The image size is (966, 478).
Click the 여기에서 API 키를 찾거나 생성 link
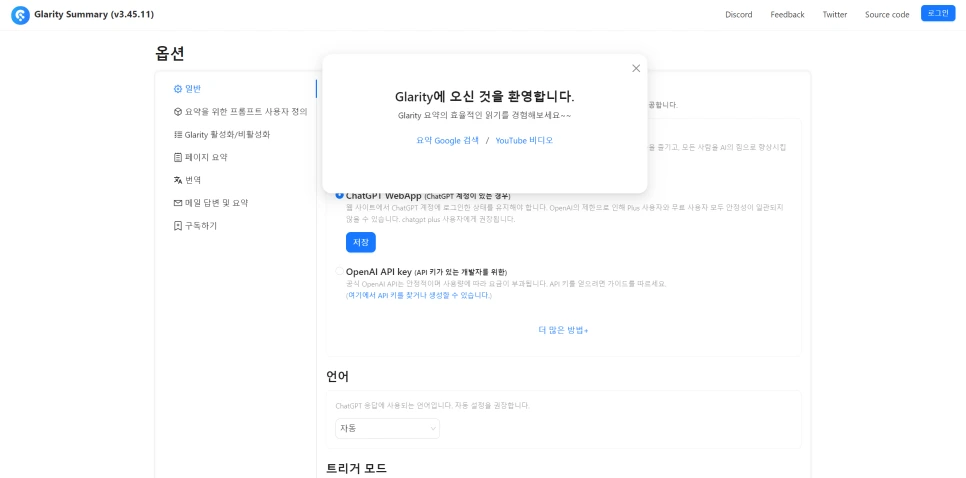[419, 295]
